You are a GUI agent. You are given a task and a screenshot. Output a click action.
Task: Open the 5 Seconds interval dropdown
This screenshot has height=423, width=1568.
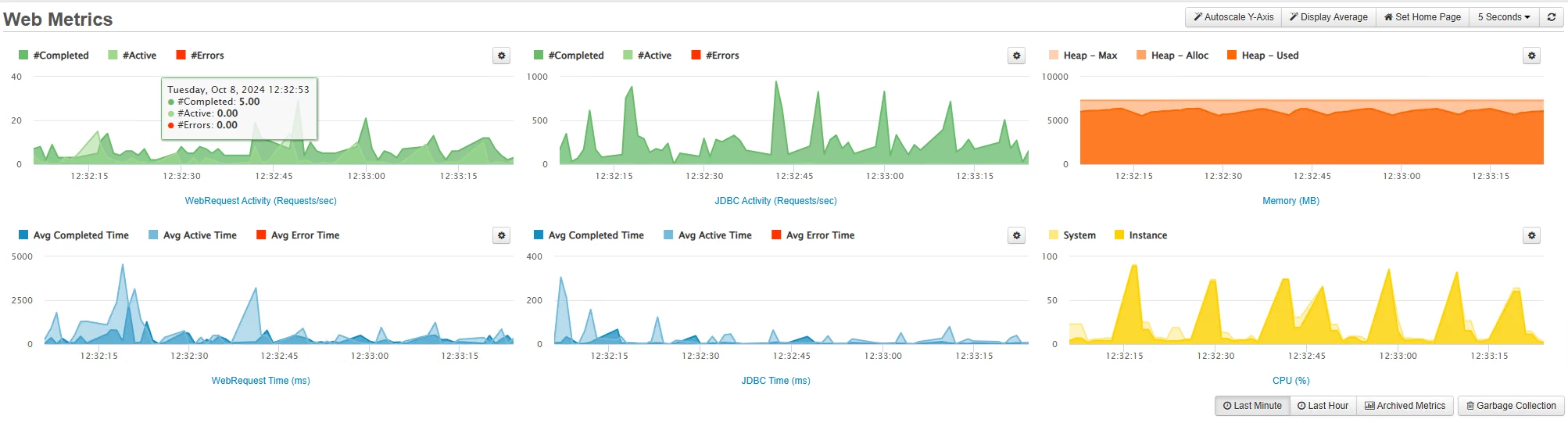[x=1504, y=17]
